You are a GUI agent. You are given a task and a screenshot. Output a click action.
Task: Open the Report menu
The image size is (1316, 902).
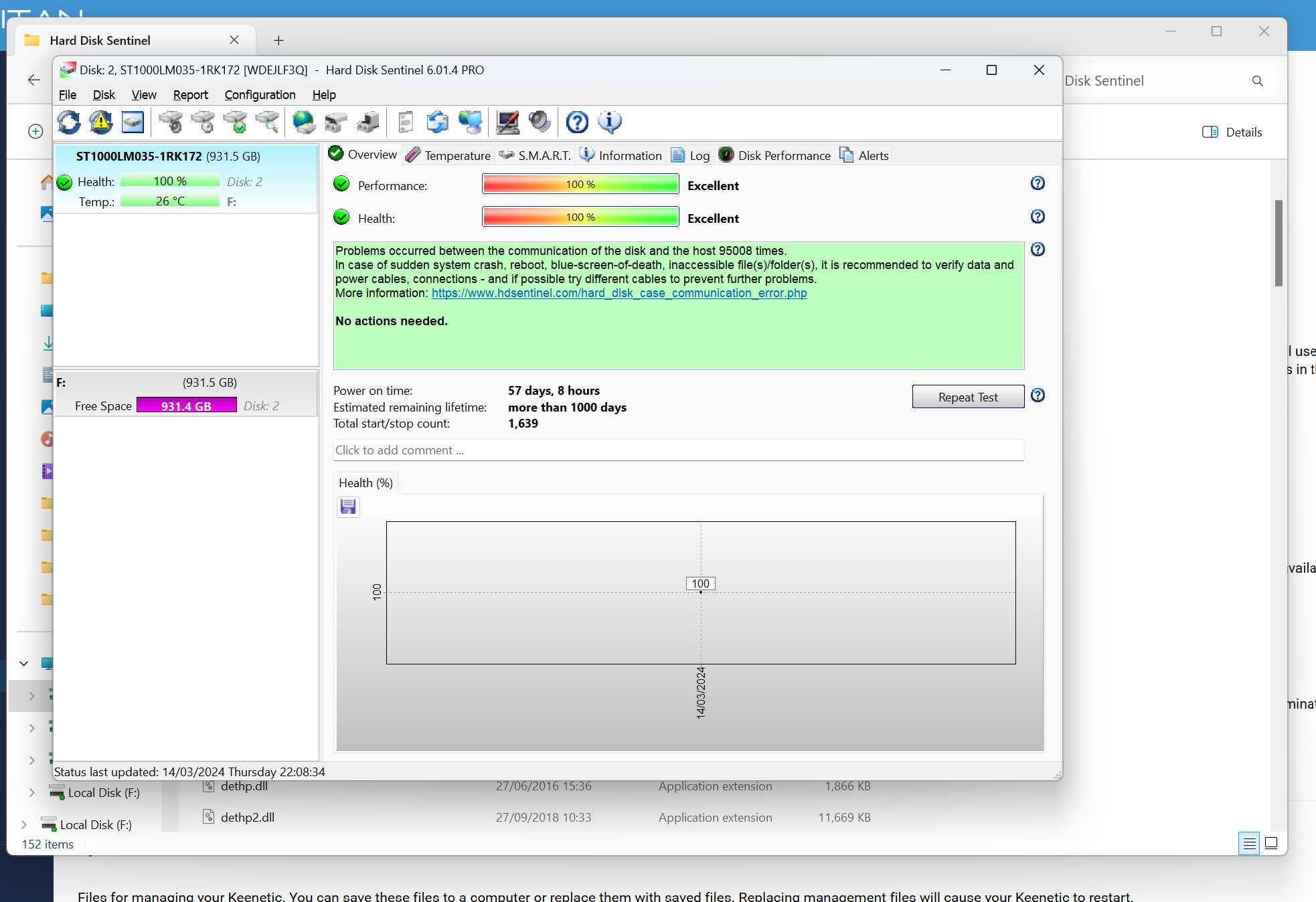point(191,95)
